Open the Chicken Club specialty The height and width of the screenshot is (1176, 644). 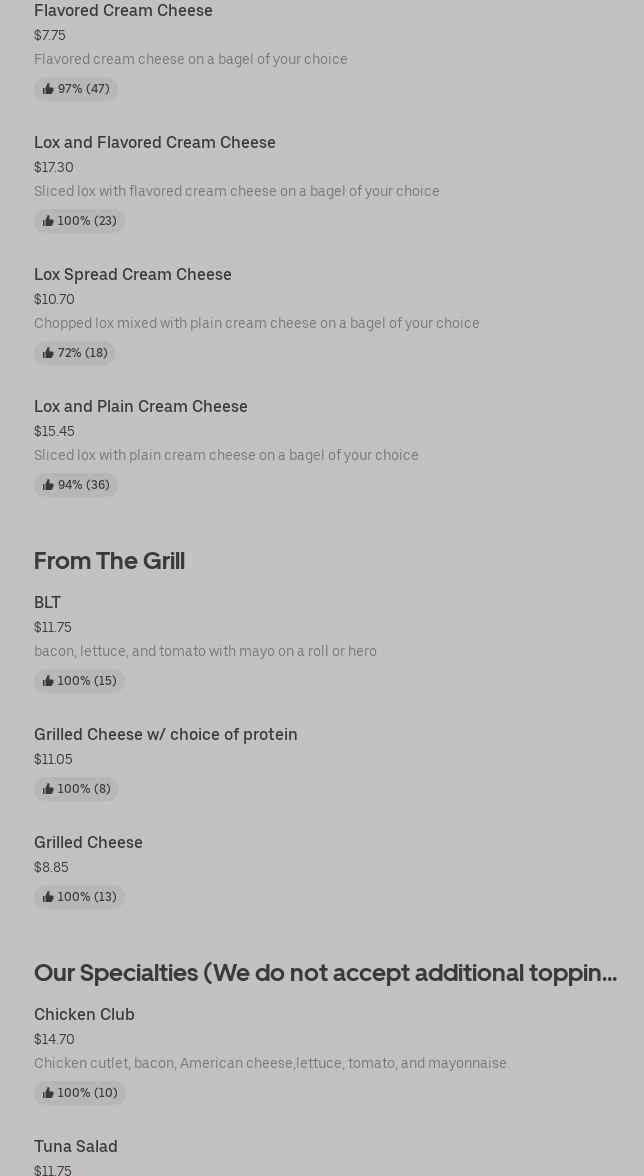(x=84, y=1015)
